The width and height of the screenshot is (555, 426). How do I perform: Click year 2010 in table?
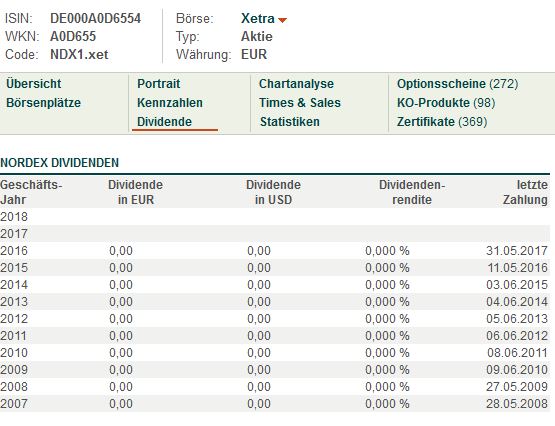pos(14,352)
